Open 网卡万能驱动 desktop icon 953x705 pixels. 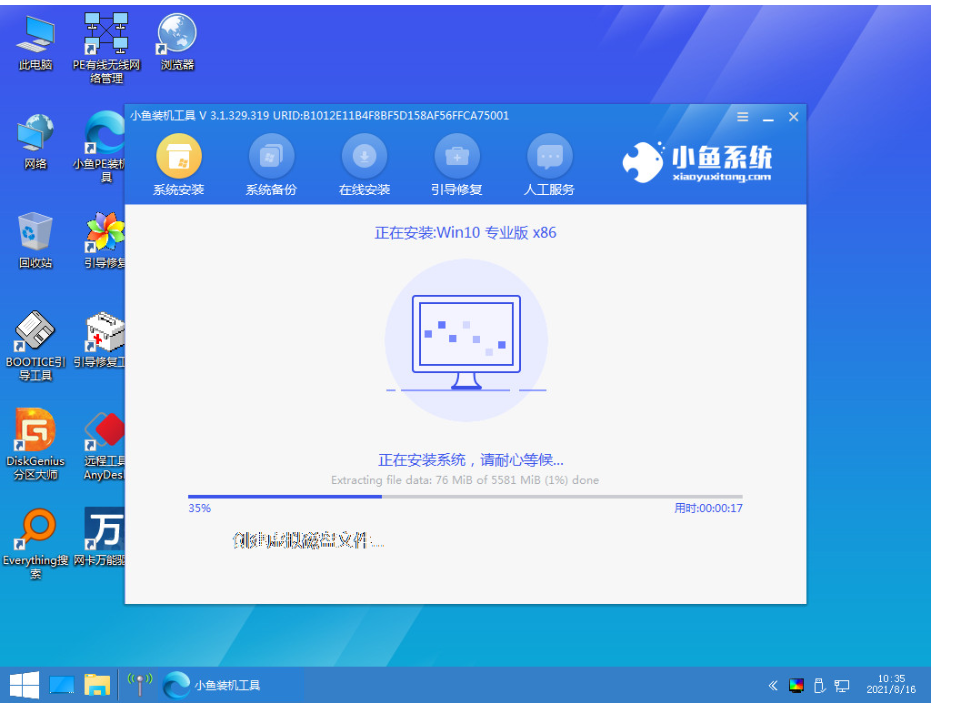[x=100, y=538]
